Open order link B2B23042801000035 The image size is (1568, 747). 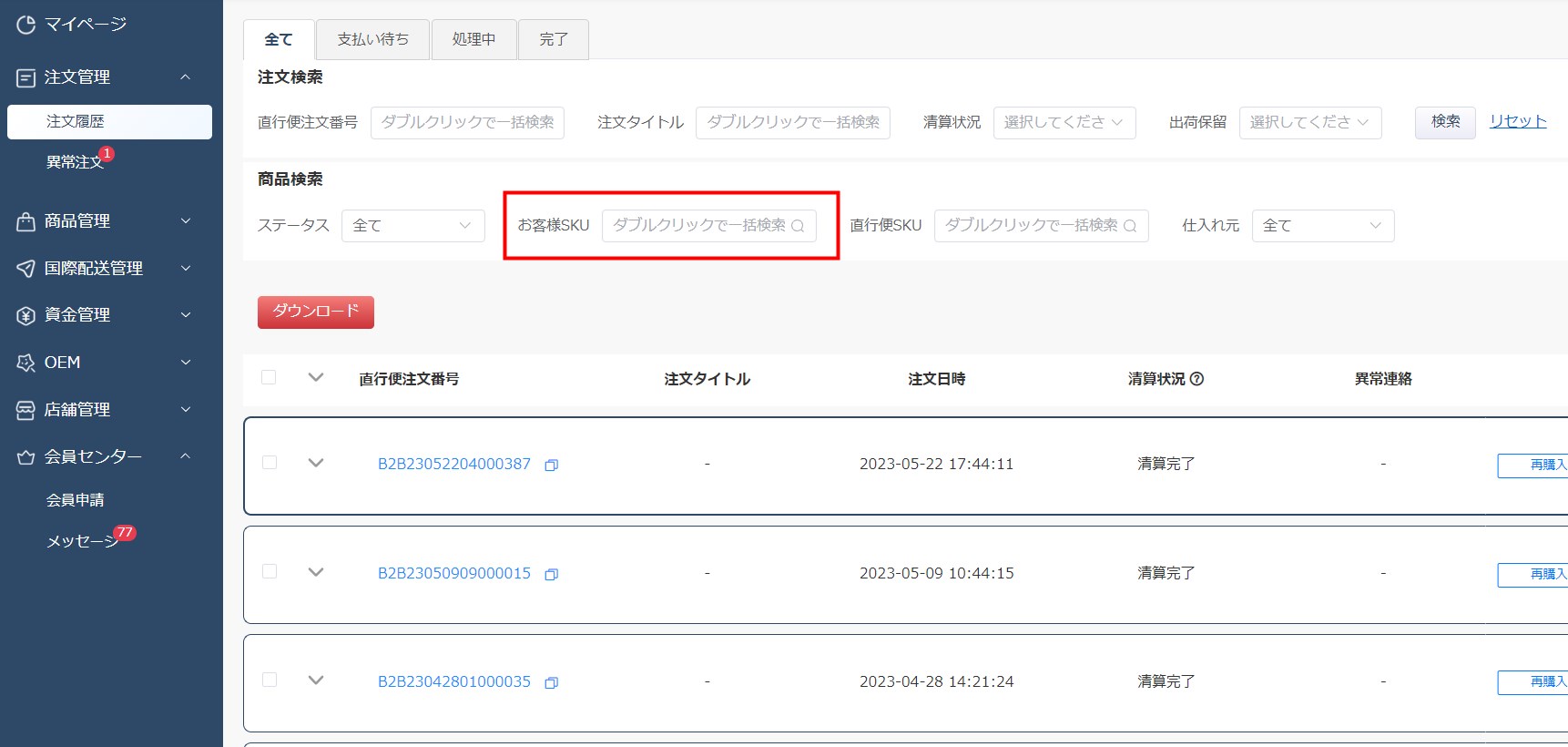point(454,682)
